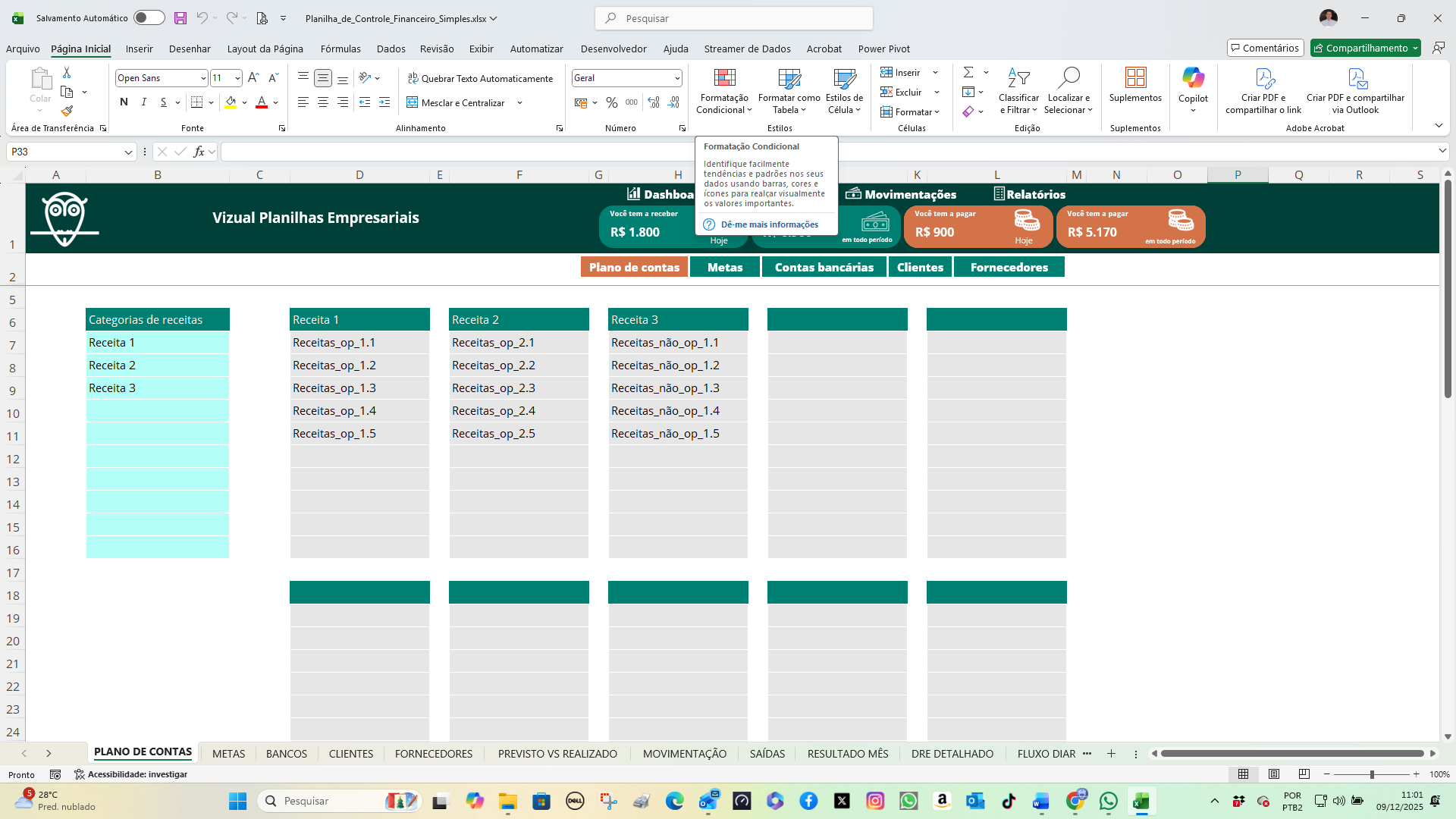The image size is (1456, 819).
Task: Click the center align icon
Action: click(x=323, y=102)
